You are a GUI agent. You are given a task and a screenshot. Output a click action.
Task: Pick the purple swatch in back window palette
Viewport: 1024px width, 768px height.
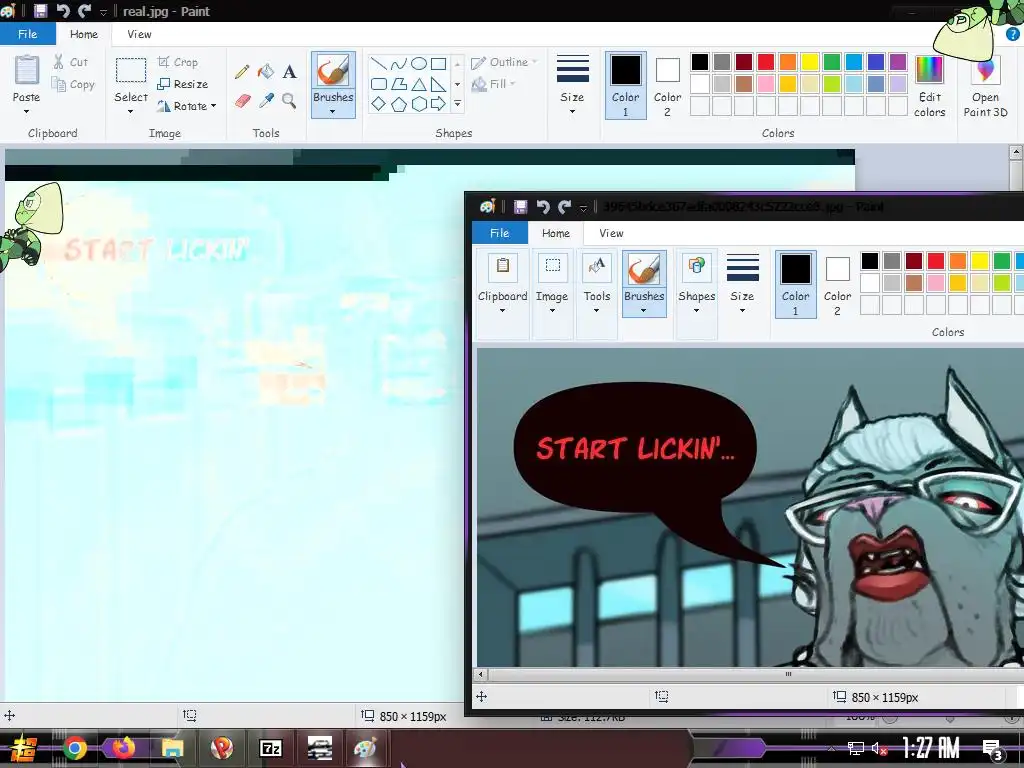pyautogui.click(x=898, y=61)
